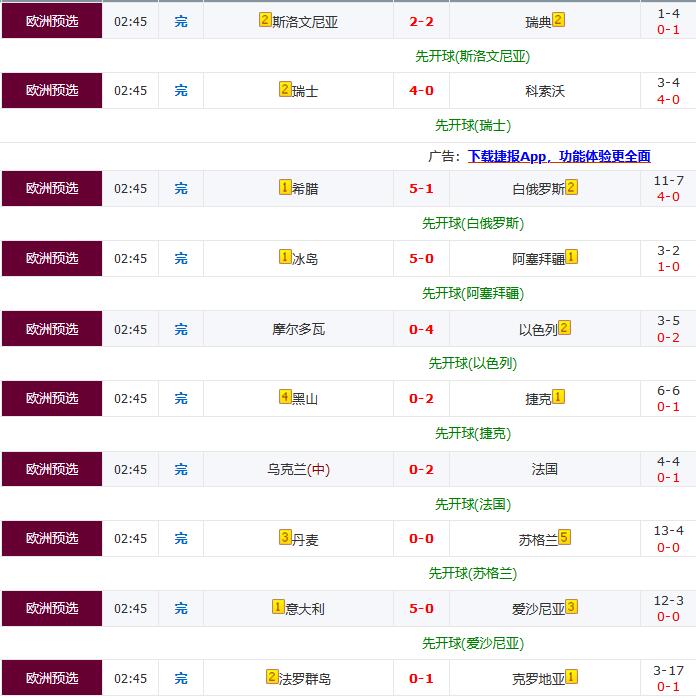Open the 0-4 score of 摩尔多瓦 vs 以色列

[421, 329]
